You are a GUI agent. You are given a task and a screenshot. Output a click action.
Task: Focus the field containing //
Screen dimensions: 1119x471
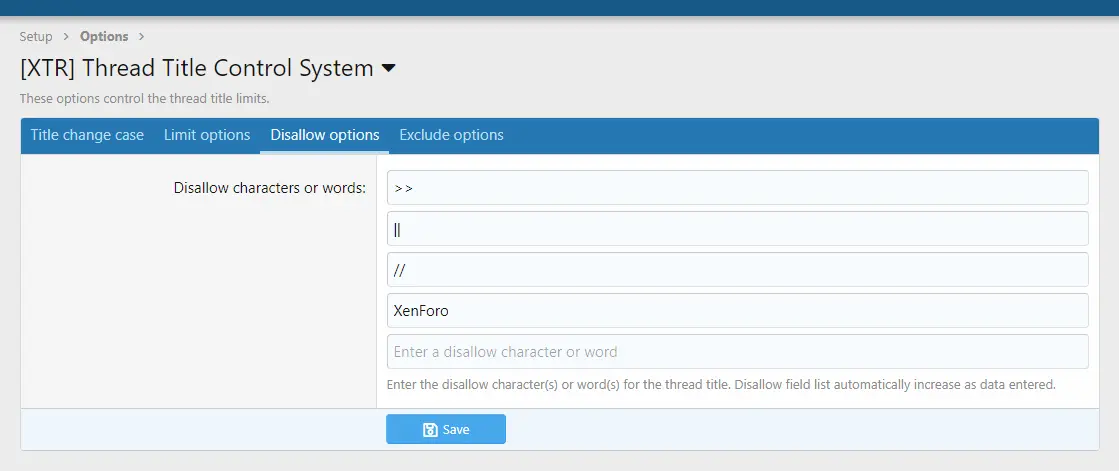(737, 270)
